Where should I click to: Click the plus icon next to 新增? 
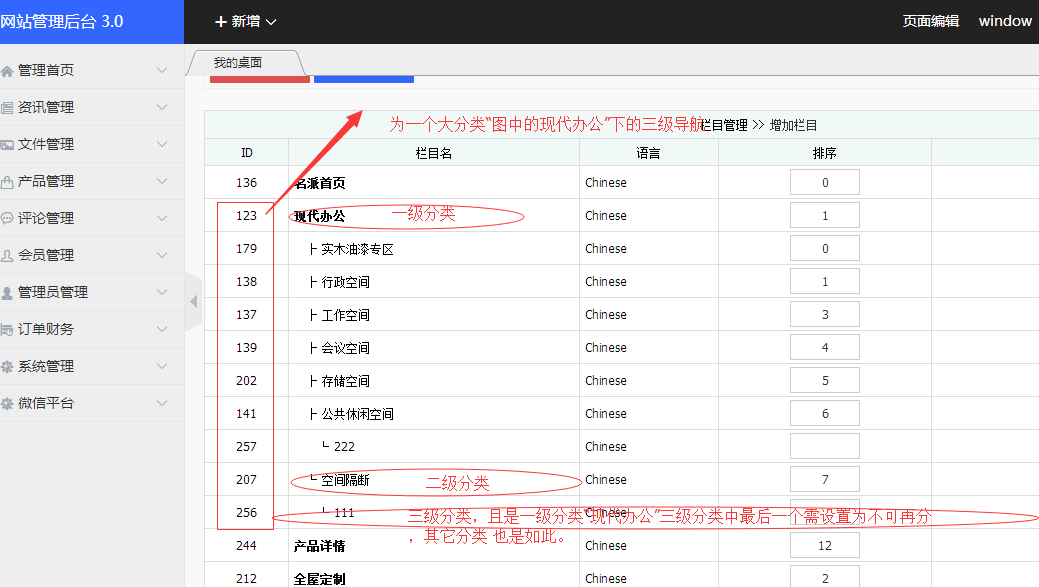pyautogui.click(x=221, y=22)
